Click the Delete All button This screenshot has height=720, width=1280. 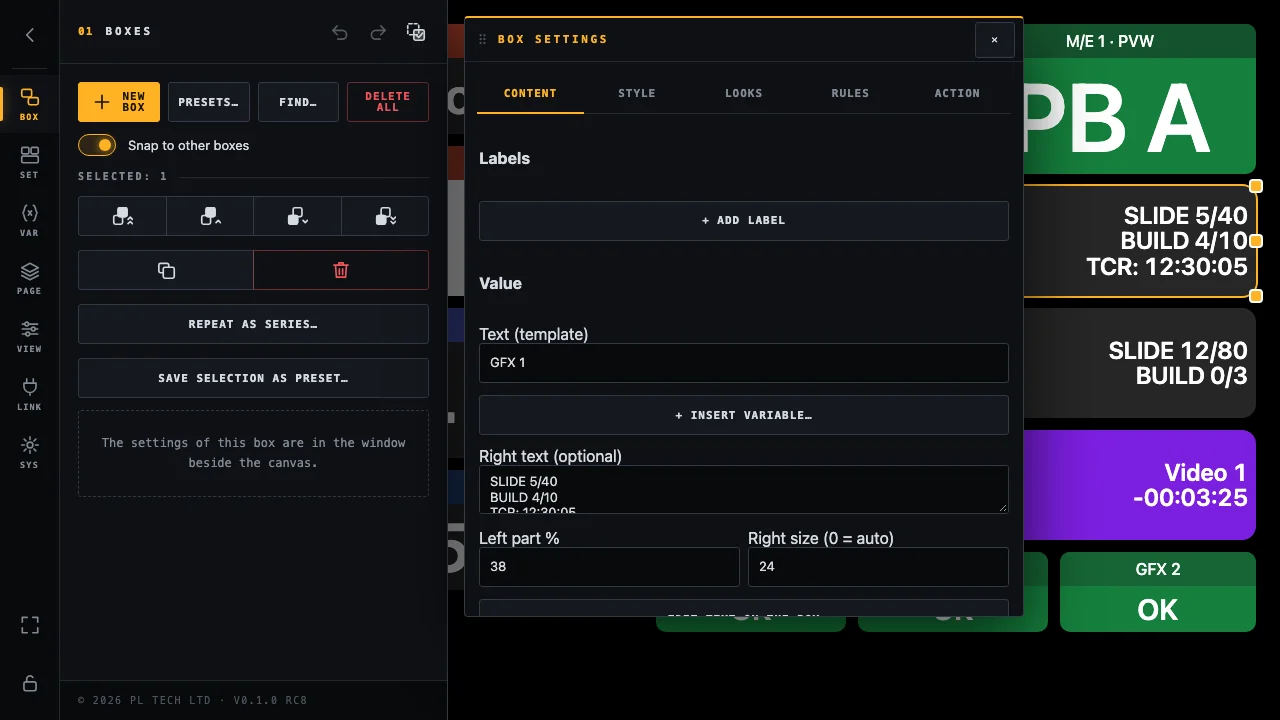pos(388,102)
